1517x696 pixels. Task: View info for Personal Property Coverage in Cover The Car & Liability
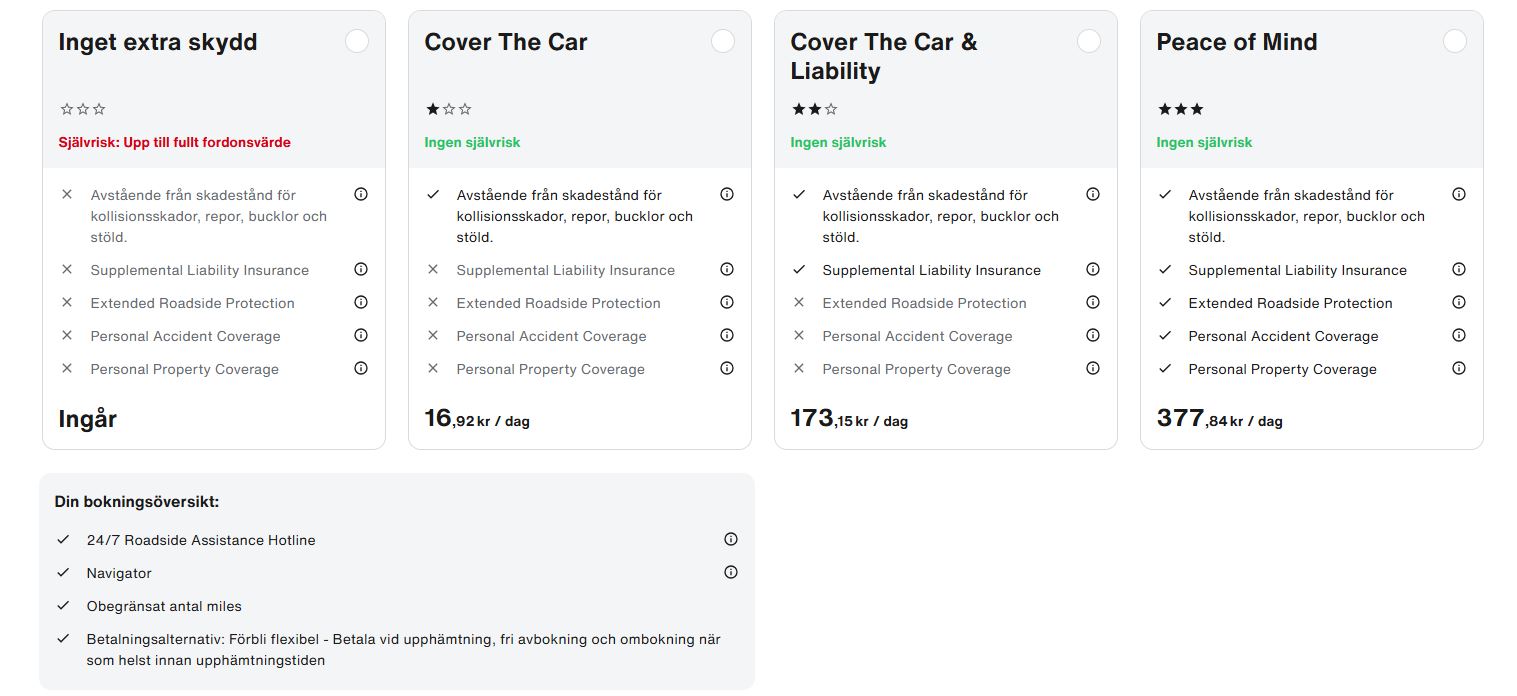click(1093, 368)
